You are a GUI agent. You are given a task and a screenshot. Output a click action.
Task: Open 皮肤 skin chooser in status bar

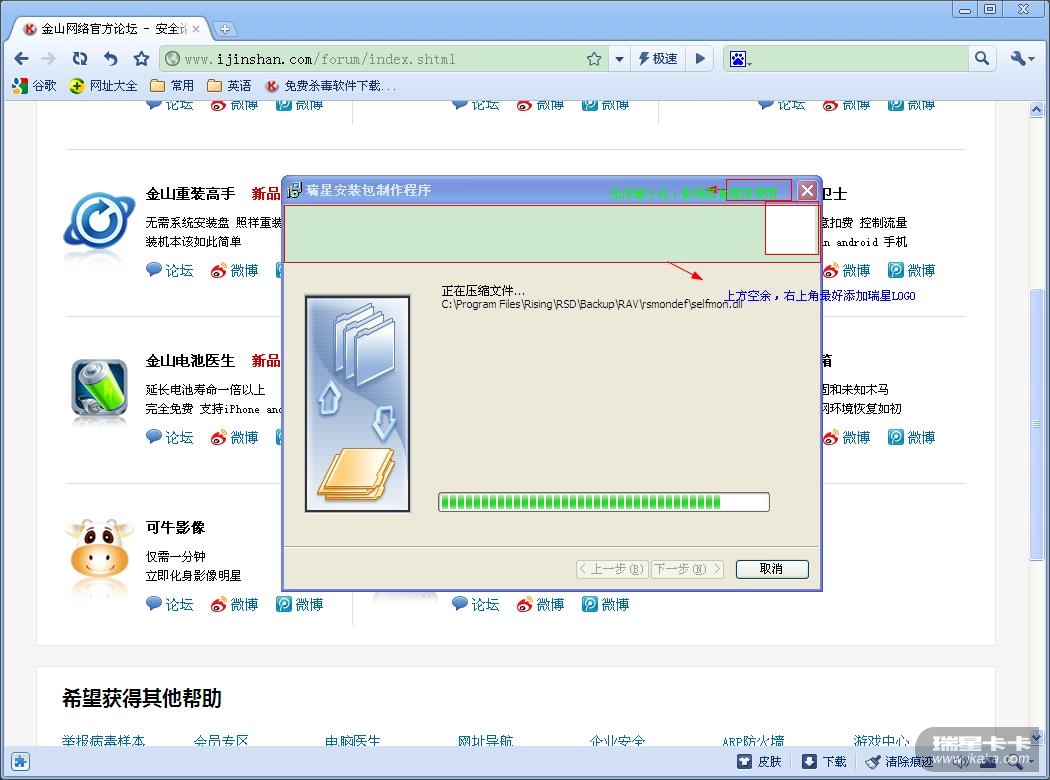(x=759, y=761)
